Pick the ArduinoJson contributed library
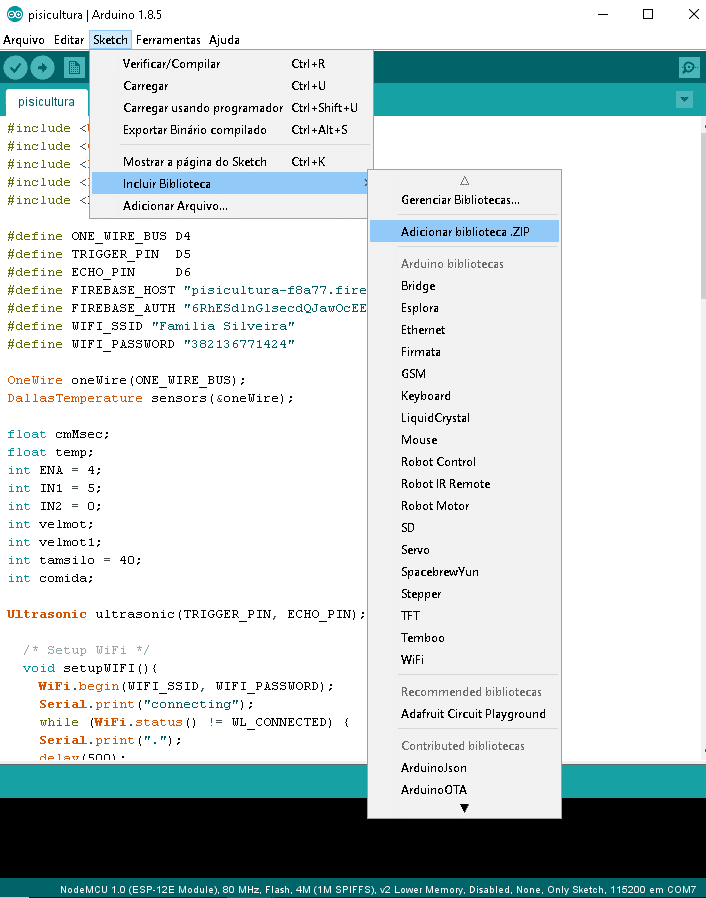706x898 pixels. [433, 768]
